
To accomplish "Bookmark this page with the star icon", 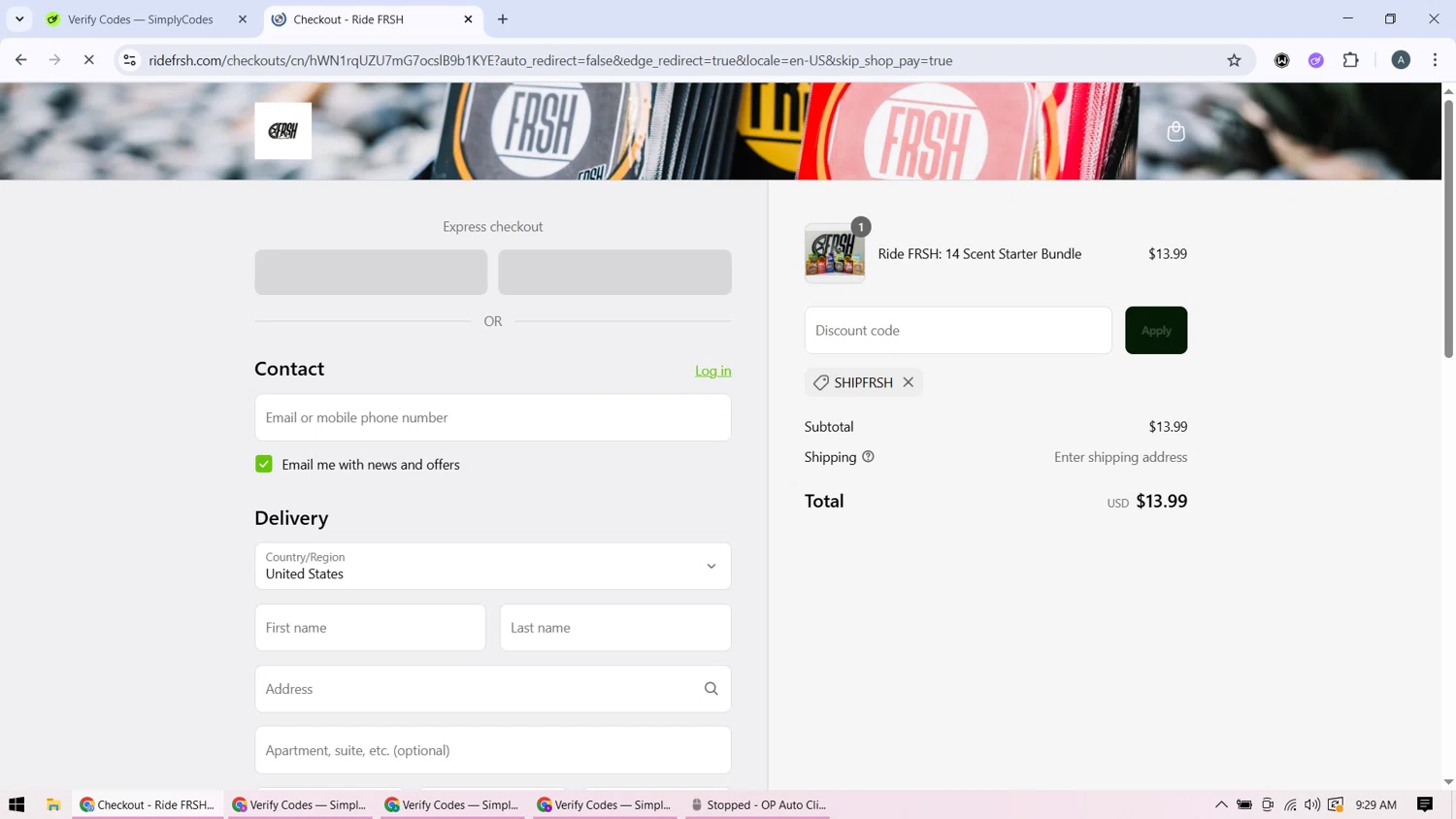I will click(x=1234, y=60).
